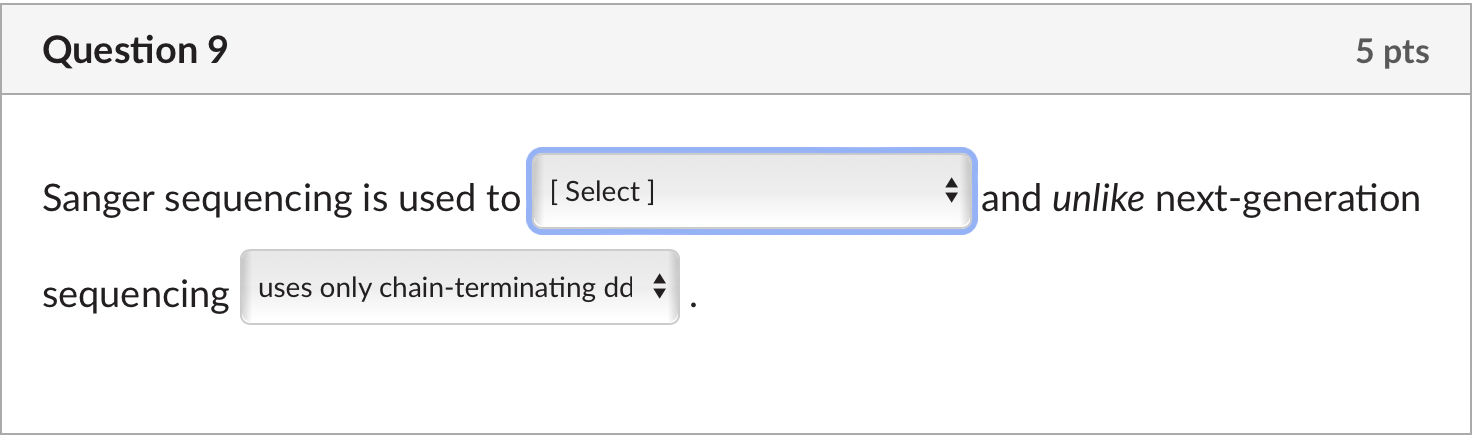This screenshot has height=436, width=1474.
Task: Click the word "sequencing" on the second line
Action: click(135, 295)
